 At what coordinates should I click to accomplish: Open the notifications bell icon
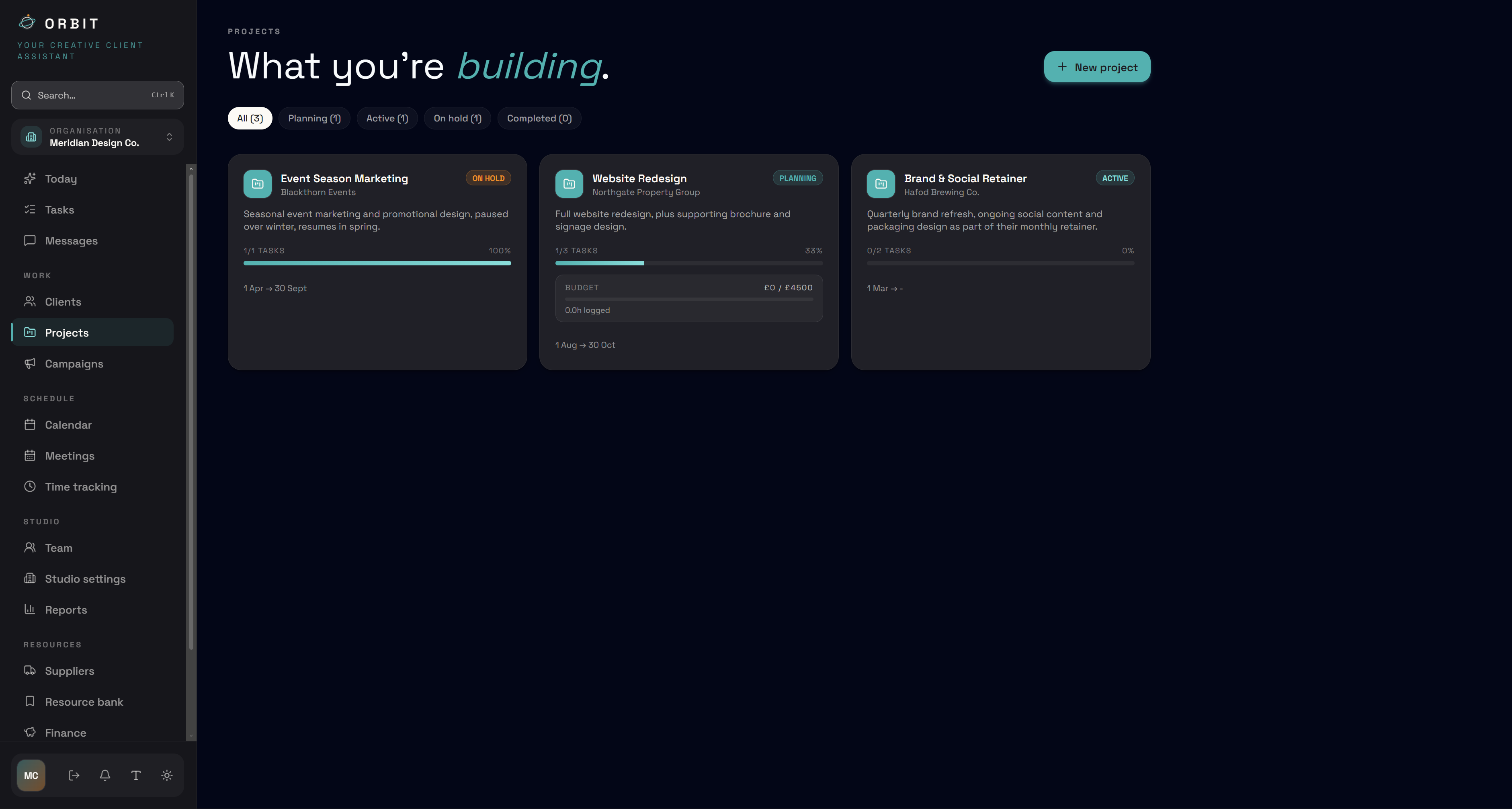[105, 776]
